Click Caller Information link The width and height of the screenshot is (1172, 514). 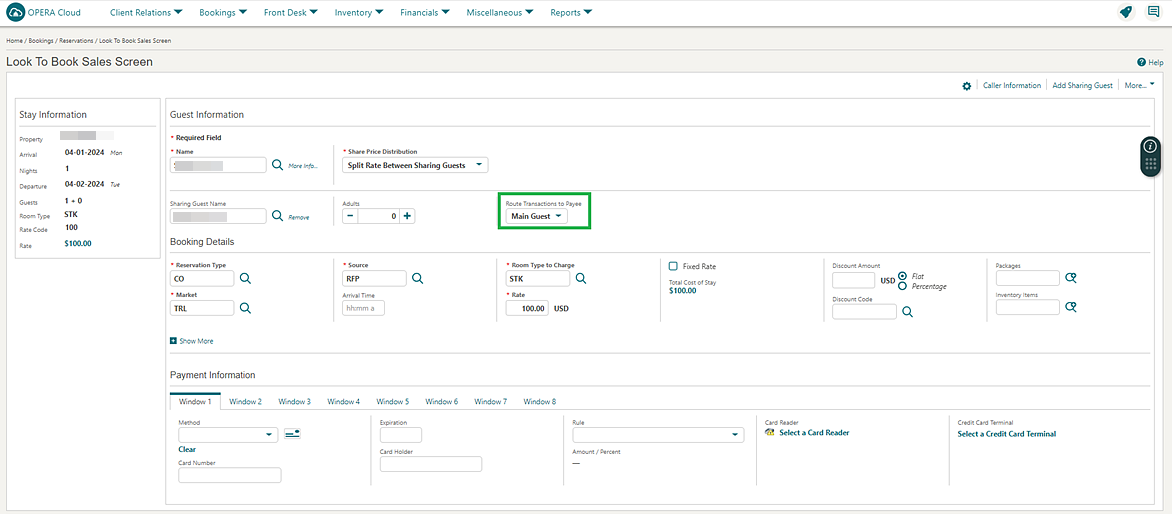click(1012, 85)
